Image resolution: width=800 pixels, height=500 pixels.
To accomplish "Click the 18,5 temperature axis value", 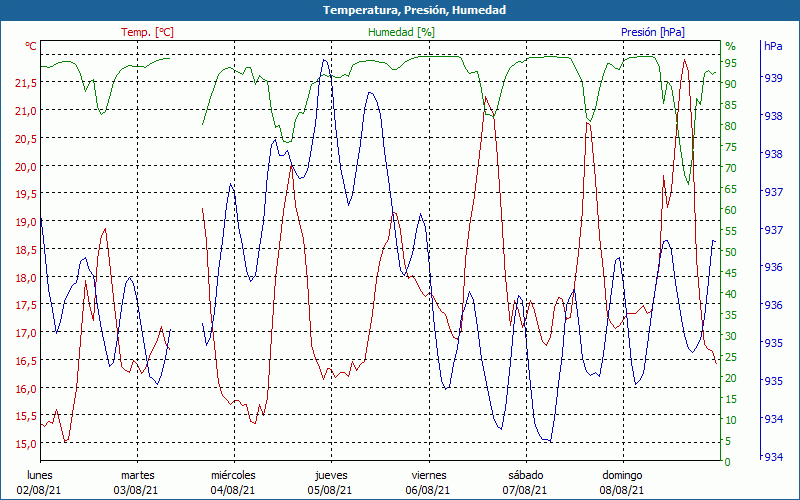I will tap(26, 249).
